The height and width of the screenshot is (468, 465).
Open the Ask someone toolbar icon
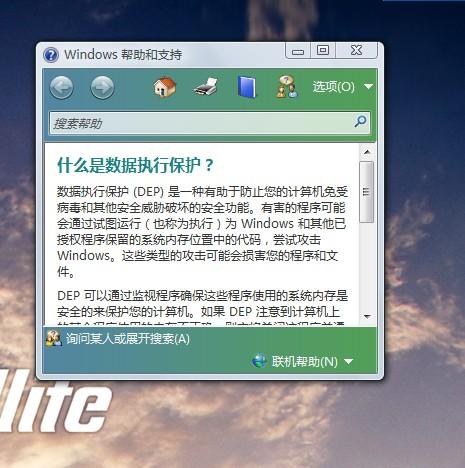coord(287,87)
